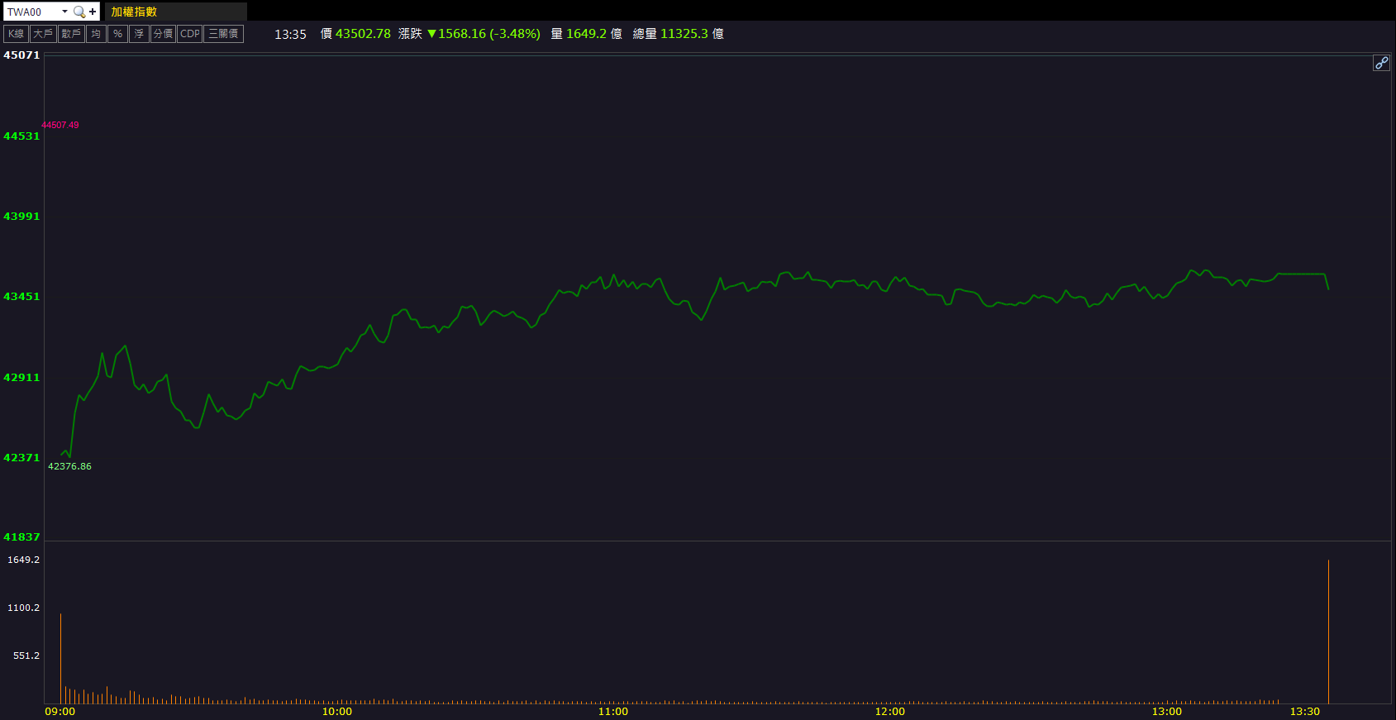1396x720 pixels.
Task: Click the opening volume bar at 09:00
Action: point(61,659)
